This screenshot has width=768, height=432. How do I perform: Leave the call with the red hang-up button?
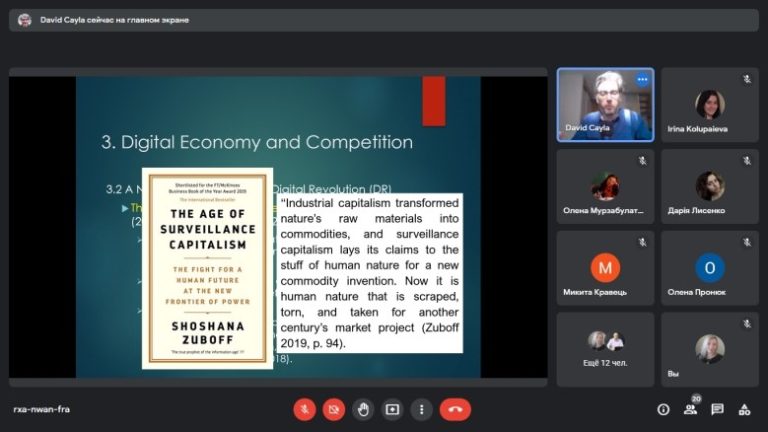456,409
